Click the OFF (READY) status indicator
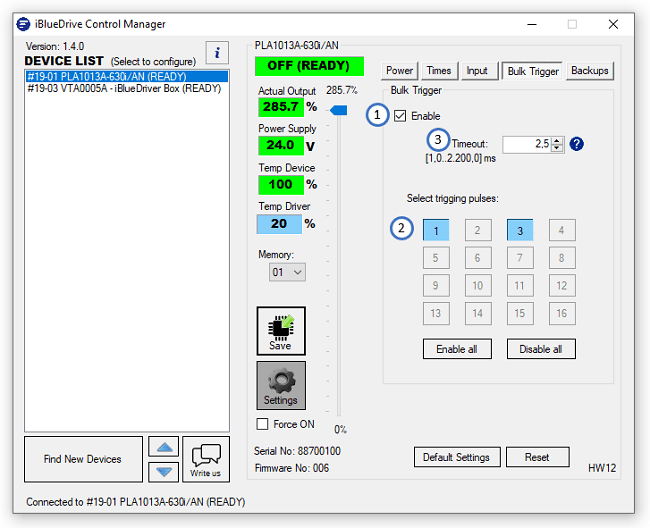This screenshot has height=528, width=650. coord(309,66)
